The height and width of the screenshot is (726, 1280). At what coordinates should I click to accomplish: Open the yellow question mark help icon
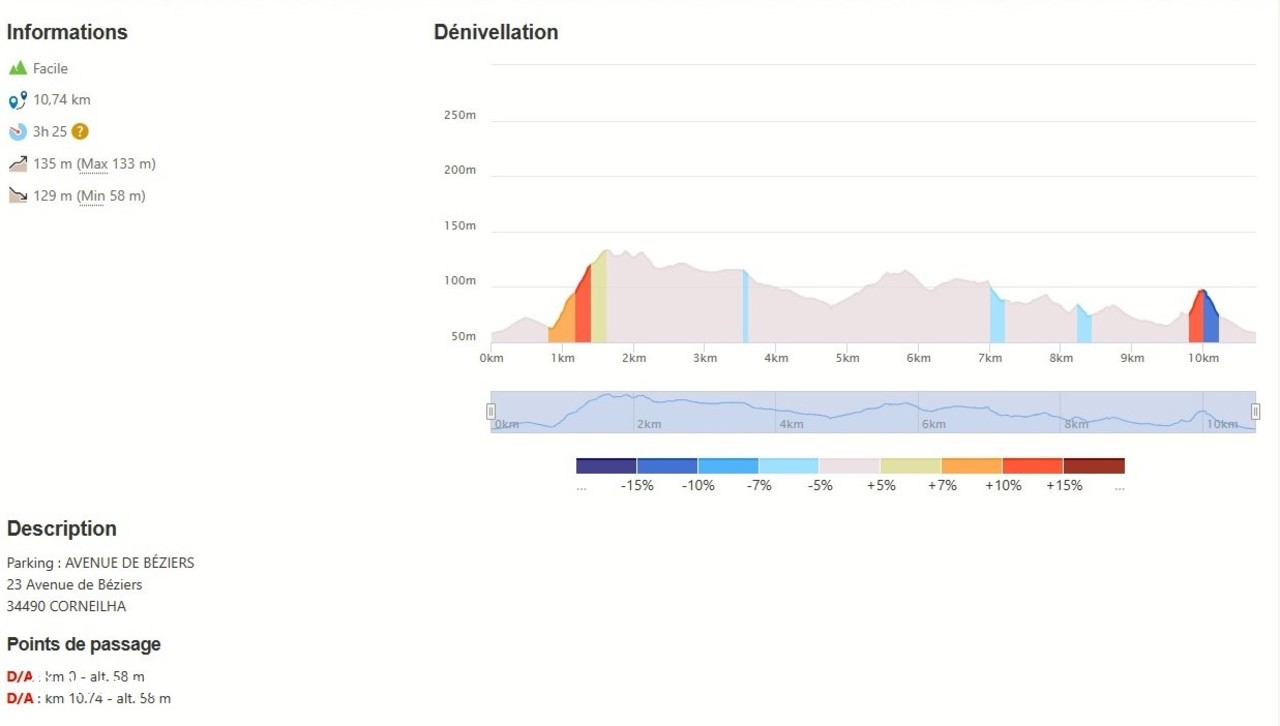point(80,131)
